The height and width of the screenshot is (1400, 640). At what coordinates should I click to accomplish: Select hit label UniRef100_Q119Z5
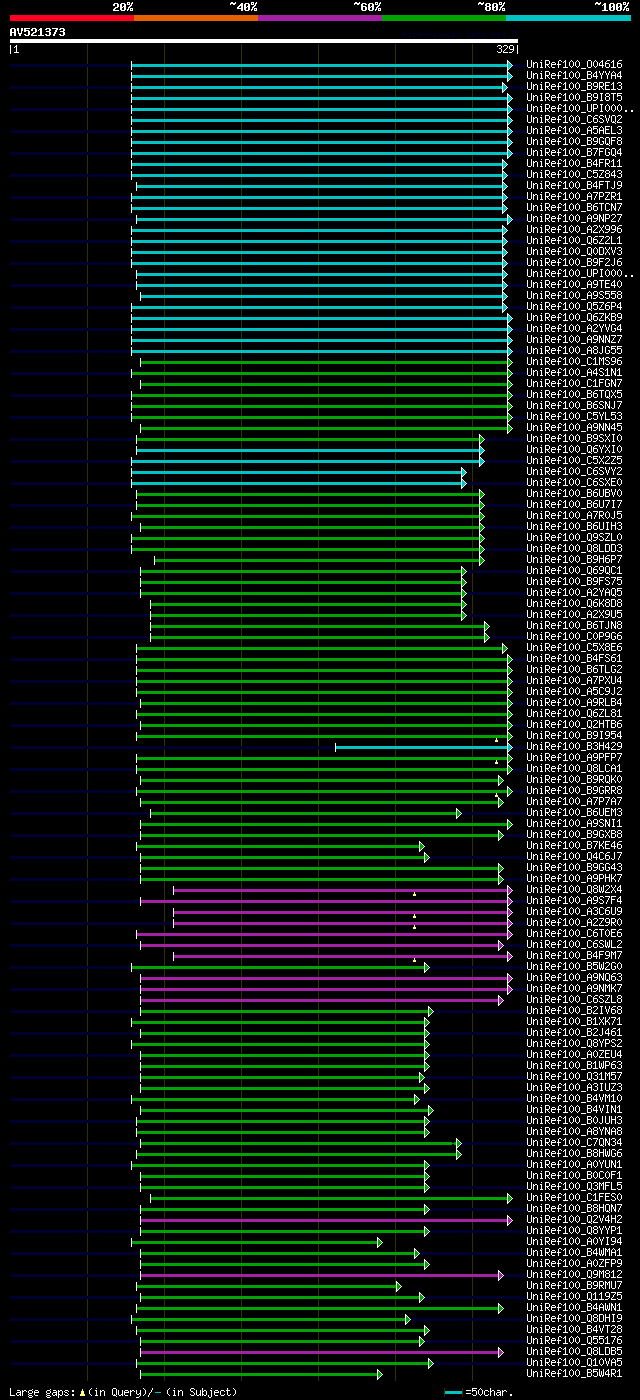click(x=574, y=1296)
